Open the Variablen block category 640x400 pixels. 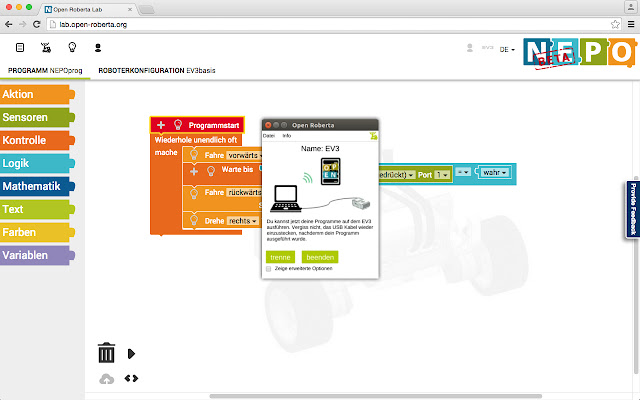[x=37, y=255]
